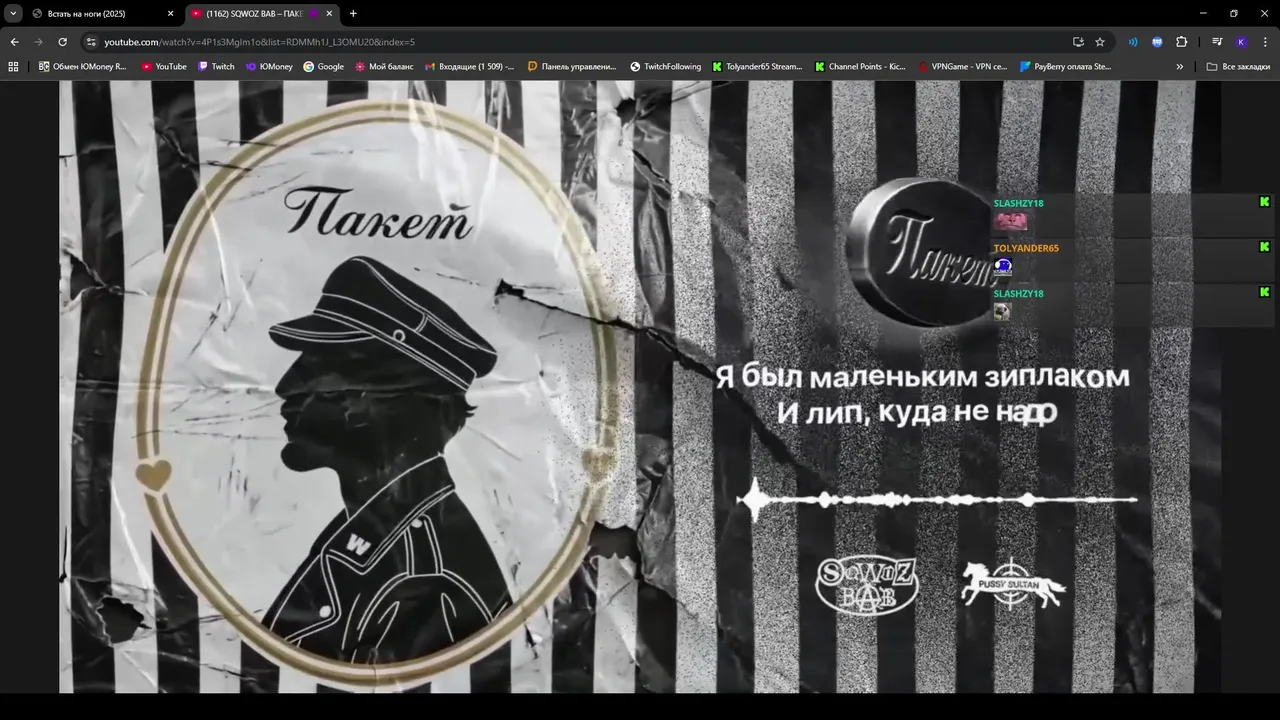
Task: Open the Мой баланс bookmark
Action: coord(384,67)
